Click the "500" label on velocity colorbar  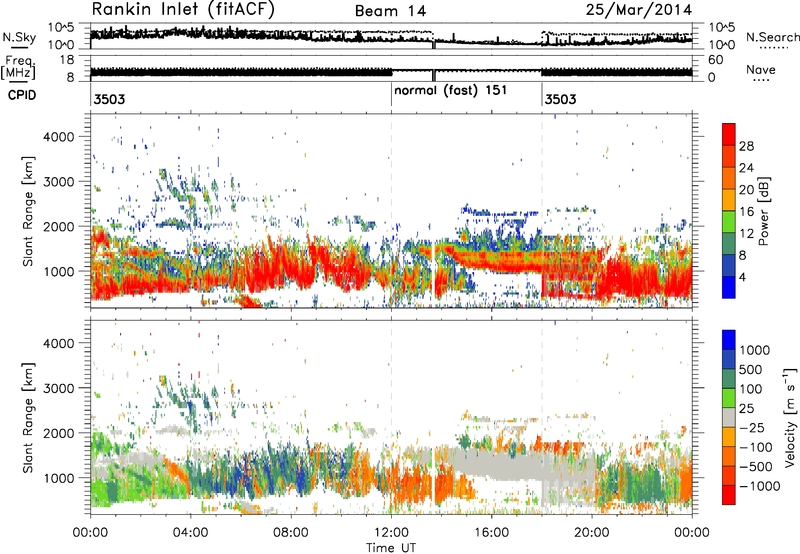tap(751, 369)
